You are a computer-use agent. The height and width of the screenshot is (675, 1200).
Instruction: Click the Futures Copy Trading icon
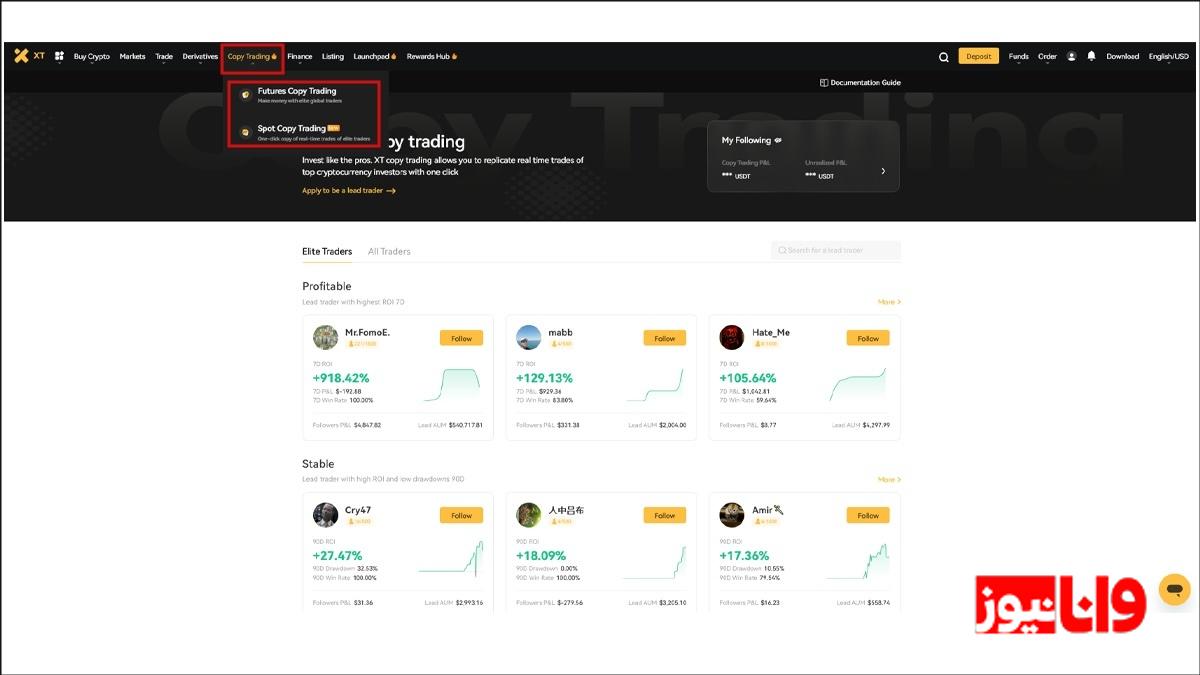tap(246, 94)
